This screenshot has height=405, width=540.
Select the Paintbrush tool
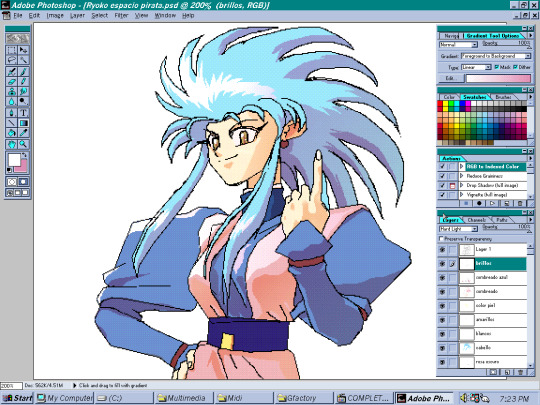point(23,72)
